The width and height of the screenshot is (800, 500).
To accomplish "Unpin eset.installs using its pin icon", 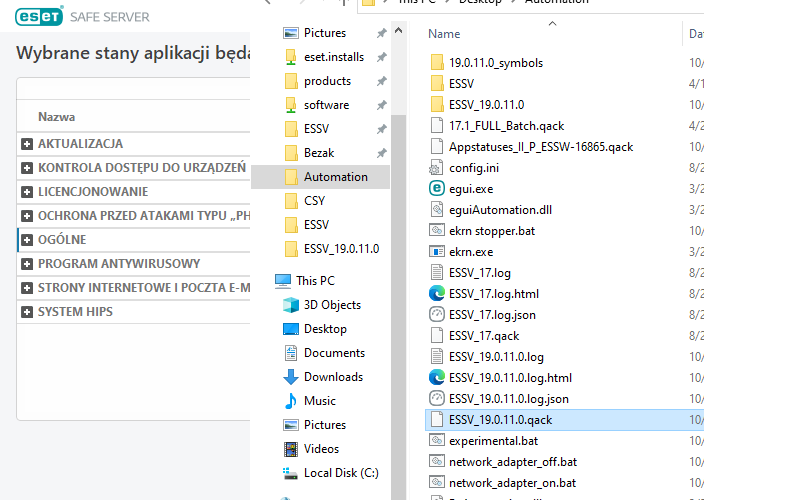I will tap(381, 57).
